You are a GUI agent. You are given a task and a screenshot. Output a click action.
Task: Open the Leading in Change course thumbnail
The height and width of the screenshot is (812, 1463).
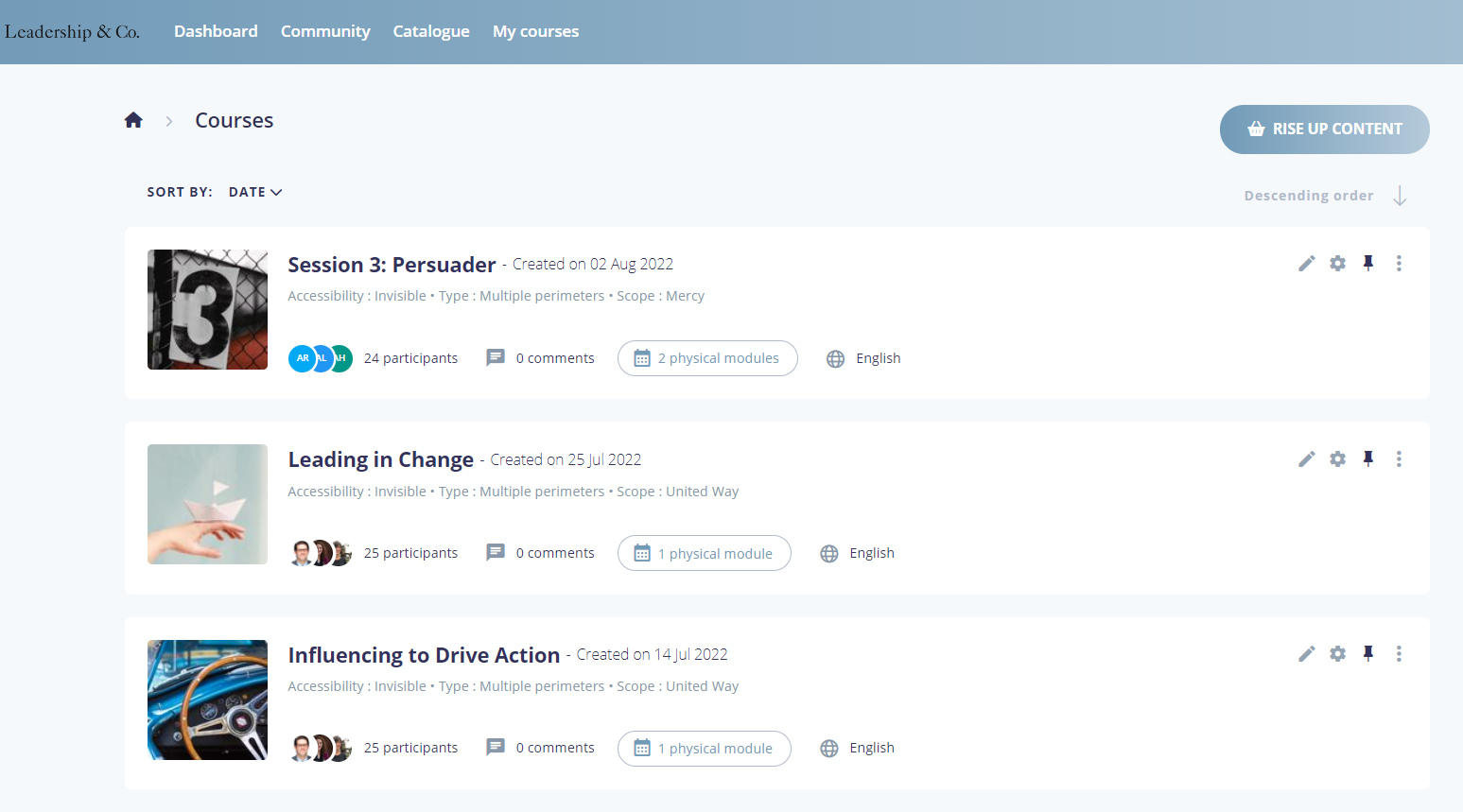coord(207,505)
